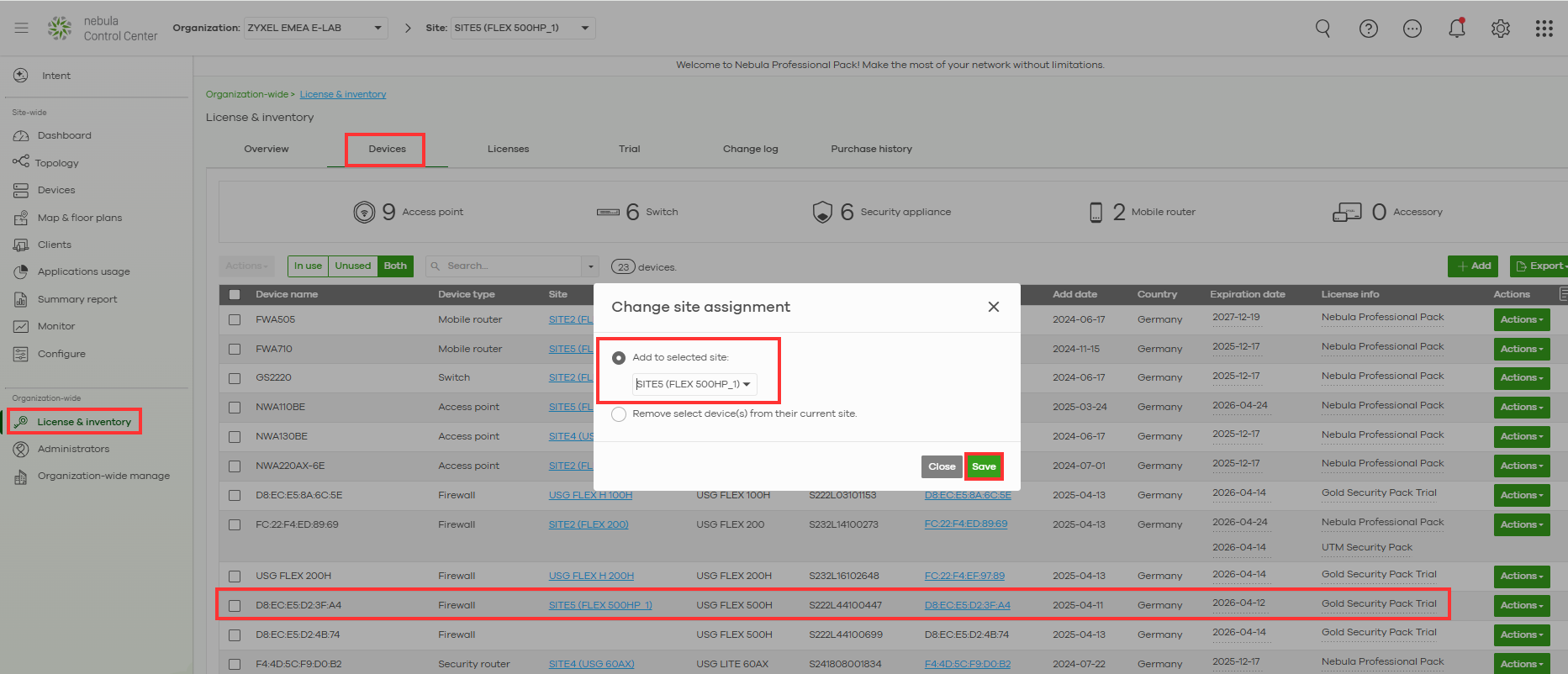
Task: Toggle the hamburger navigation menu
Action: [22, 29]
